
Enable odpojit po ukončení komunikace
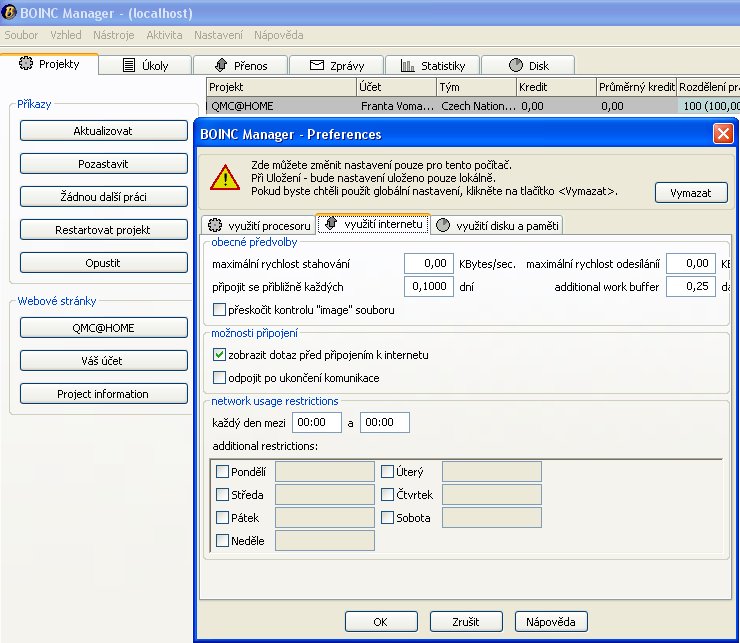pos(219,378)
